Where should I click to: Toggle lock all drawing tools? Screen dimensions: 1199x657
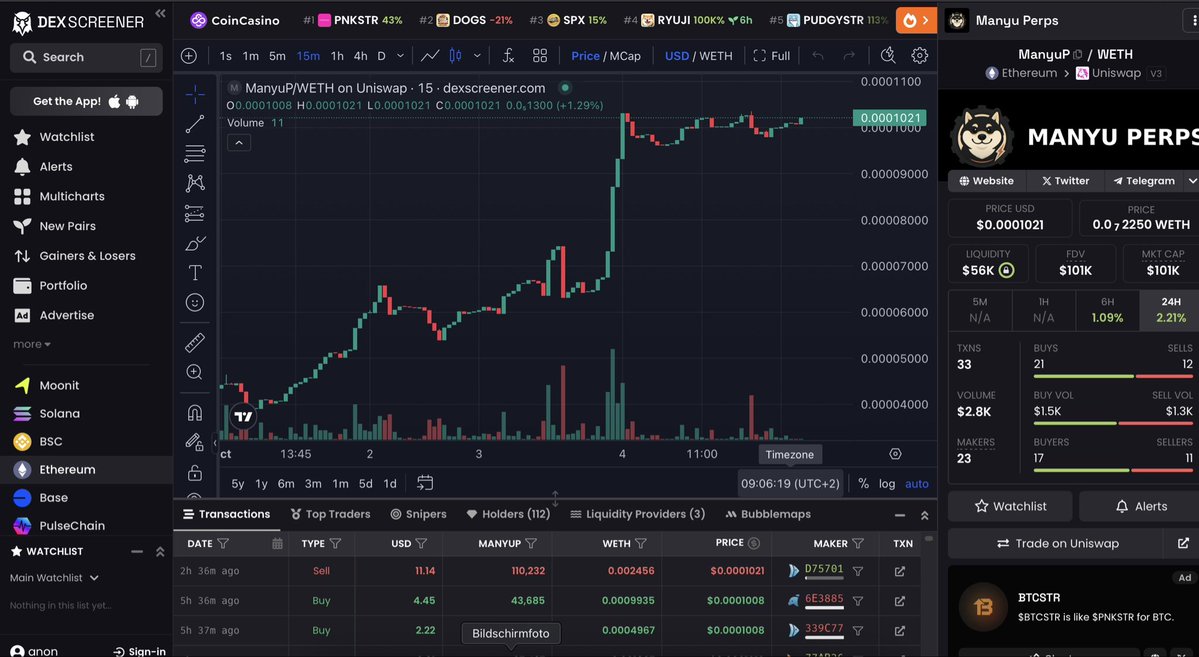[195, 473]
